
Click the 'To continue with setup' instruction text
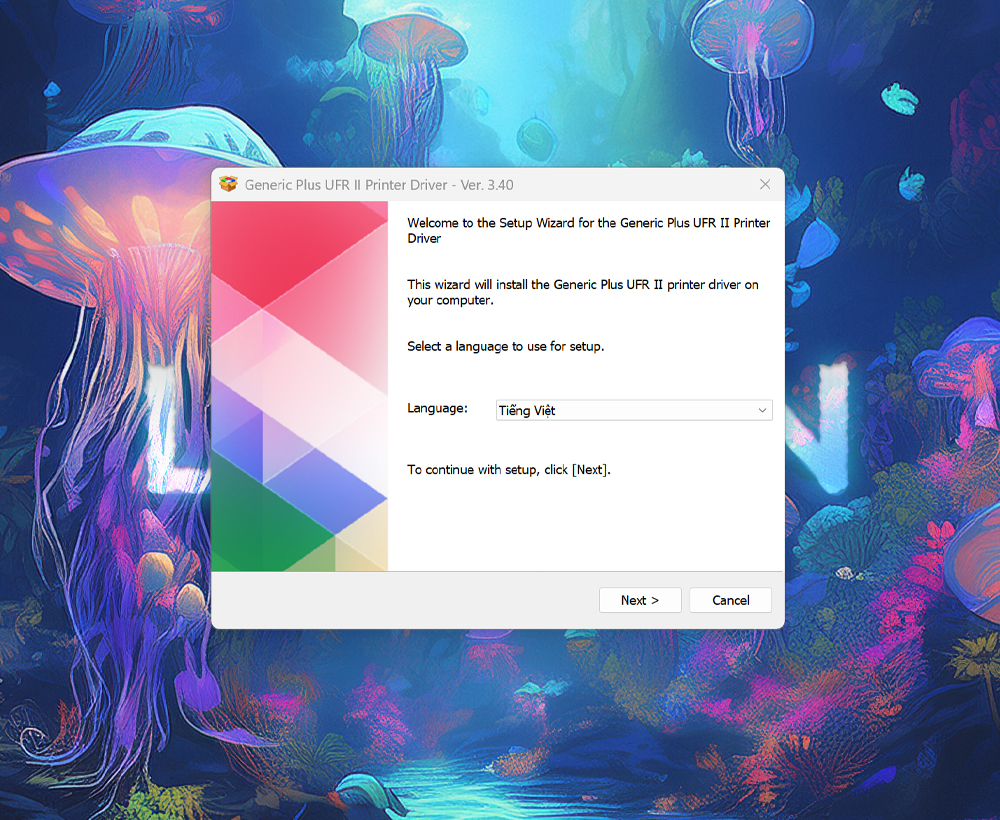tap(508, 469)
